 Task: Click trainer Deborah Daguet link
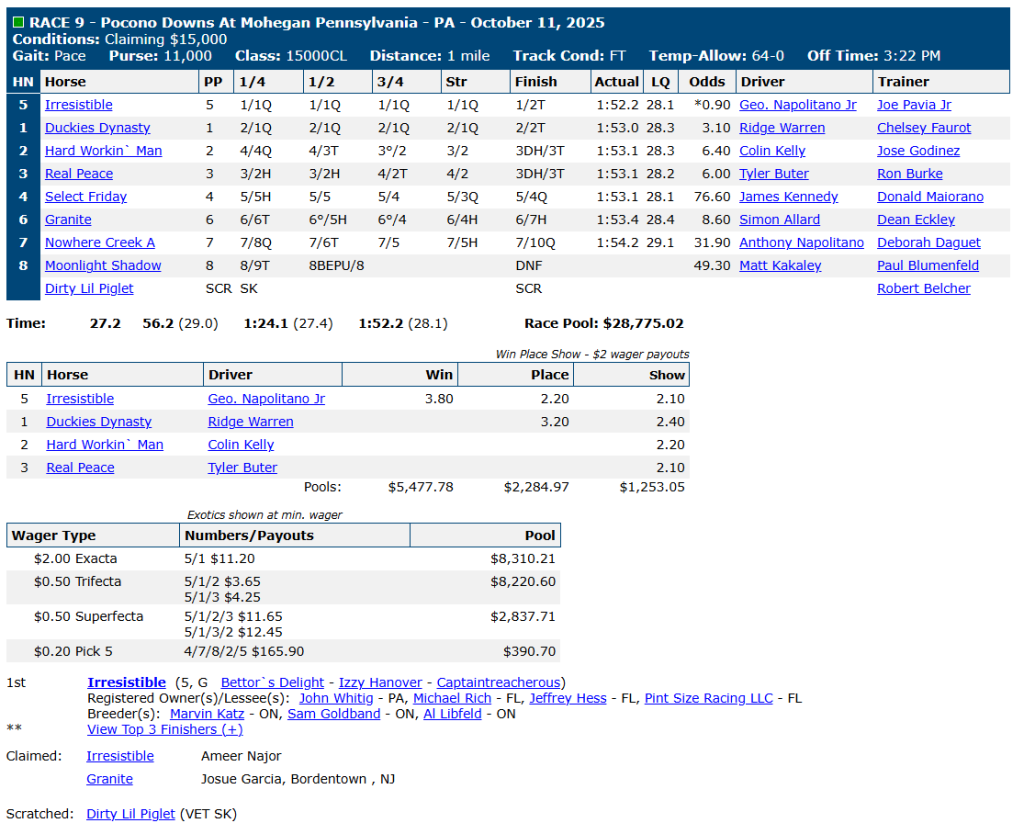[928, 243]
